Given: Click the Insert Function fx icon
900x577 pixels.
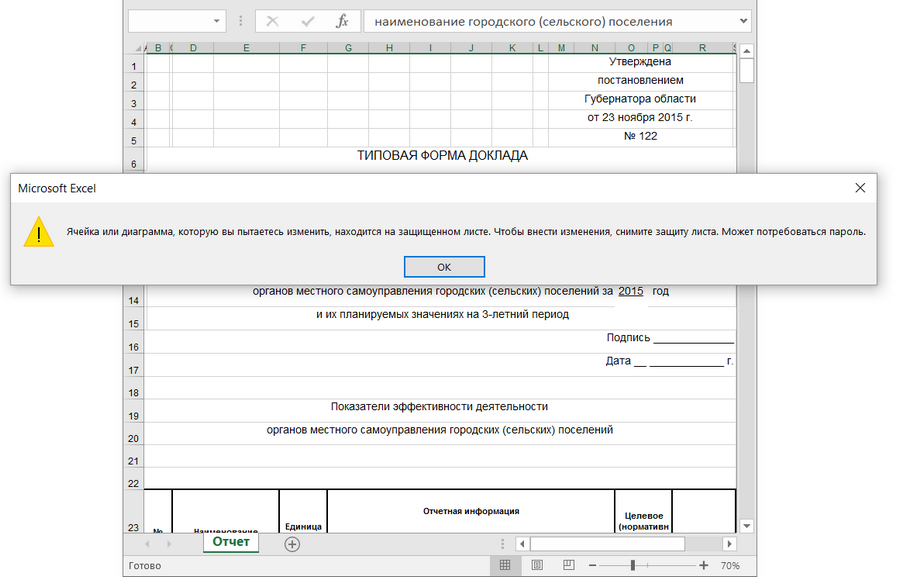Looking at the screenshot, I should click(341, 21).
